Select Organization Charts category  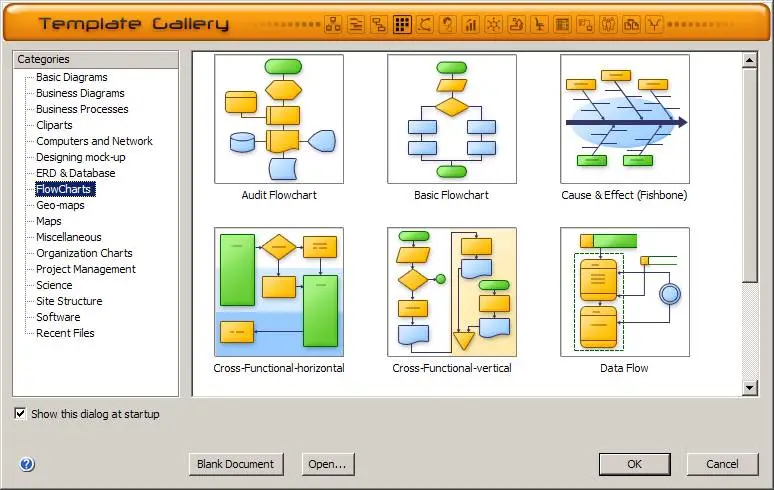[84, 253]
